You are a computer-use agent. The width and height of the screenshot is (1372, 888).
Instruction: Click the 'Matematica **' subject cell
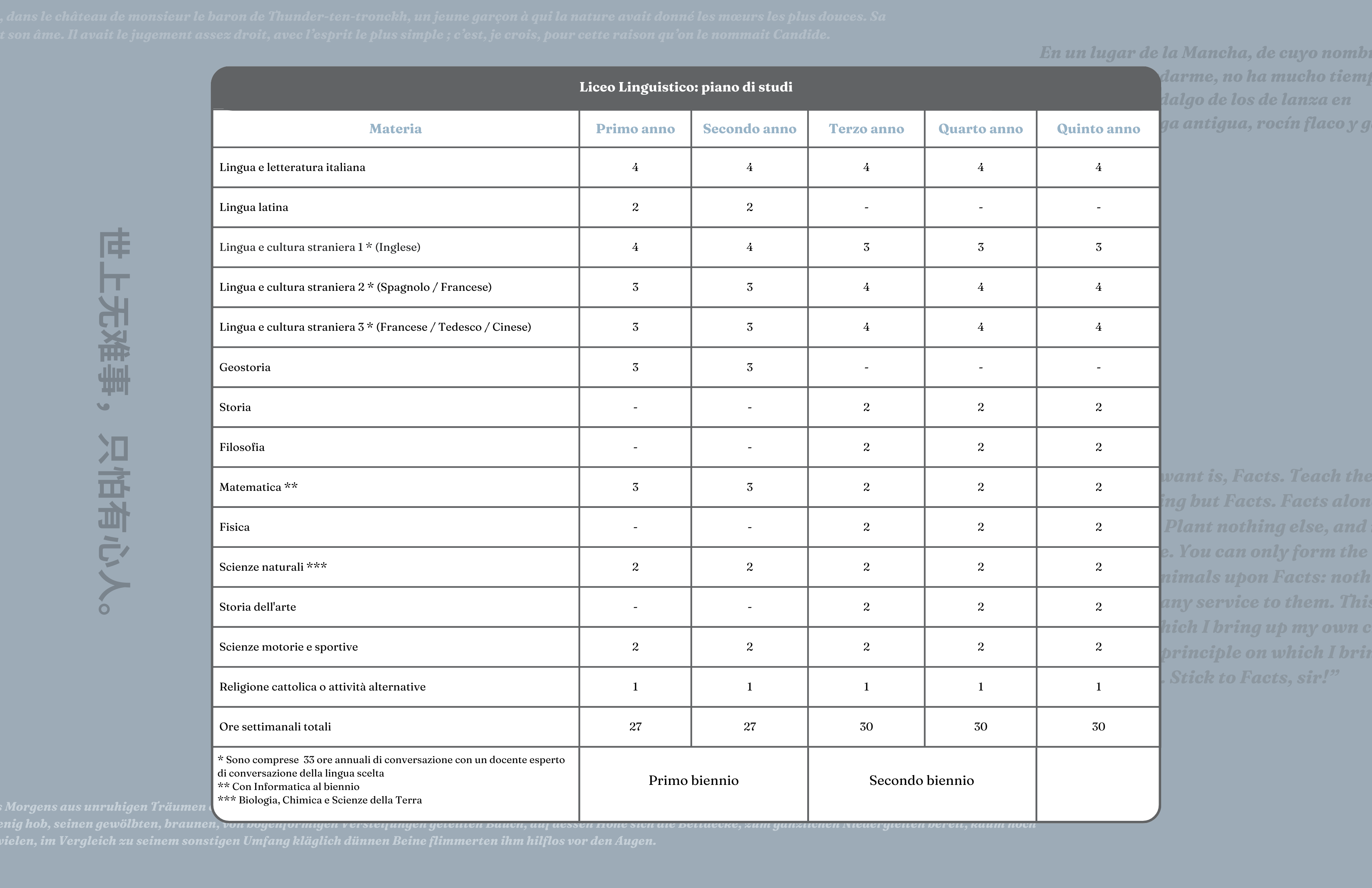(x=258, y=487)
